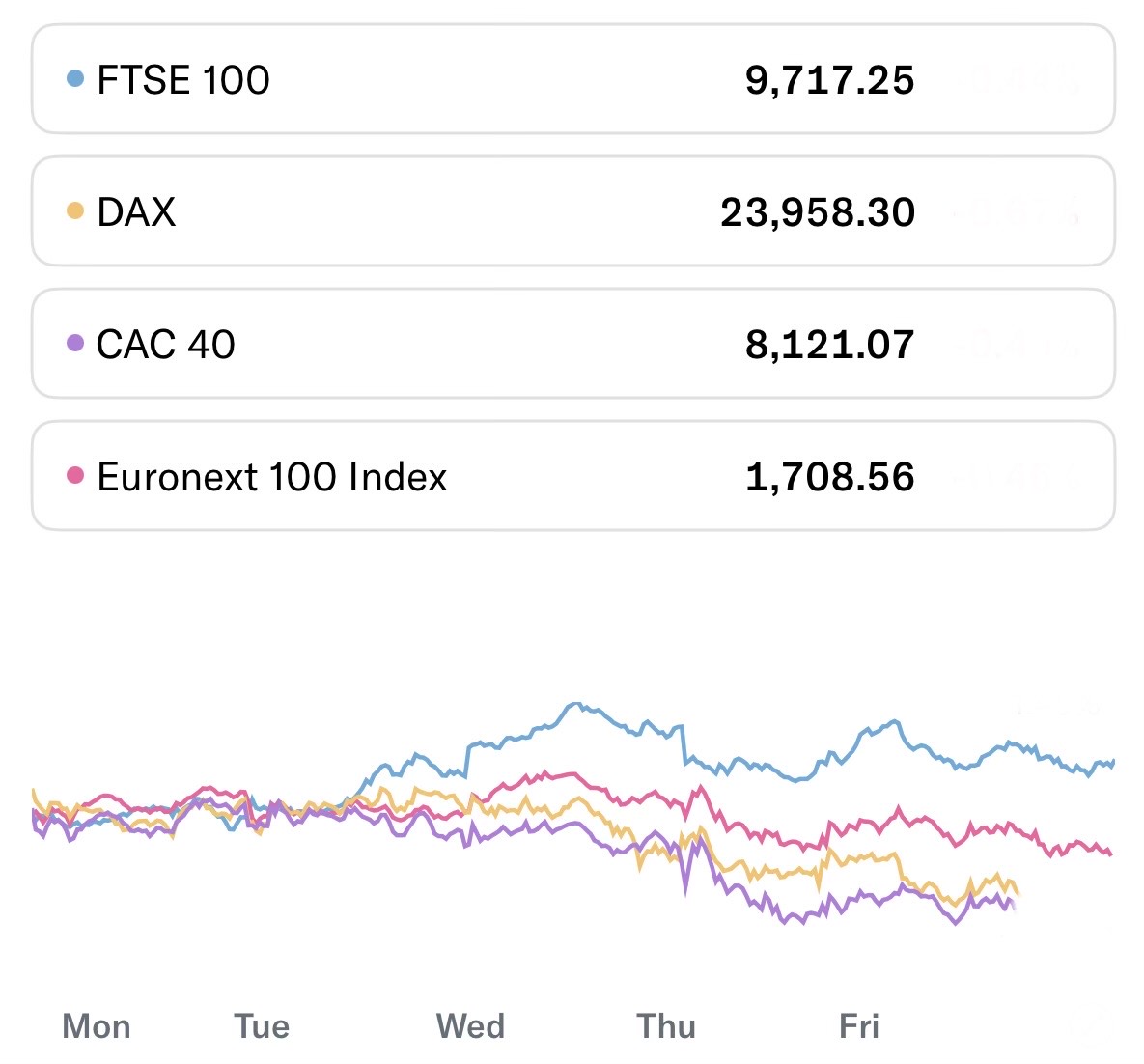Click the end of the pink Euronext line

[x=1111, y=854]
